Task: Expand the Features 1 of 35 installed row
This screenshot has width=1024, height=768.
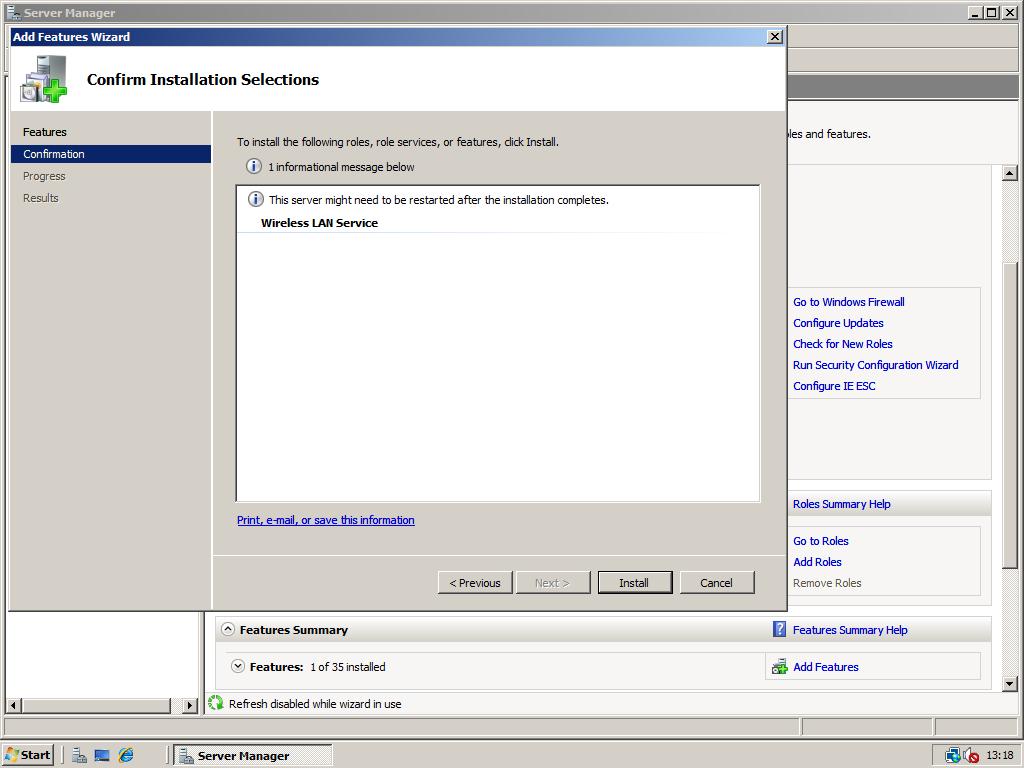Action: point(238,666)
